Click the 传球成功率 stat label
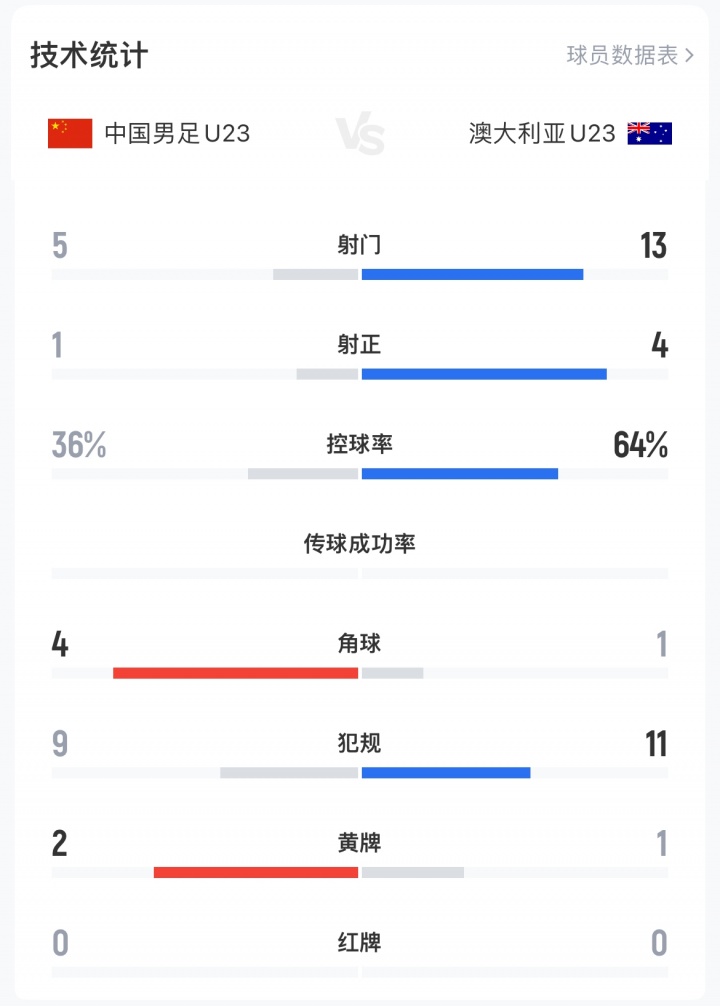The image size is (720, 1006). click(360, 544)
